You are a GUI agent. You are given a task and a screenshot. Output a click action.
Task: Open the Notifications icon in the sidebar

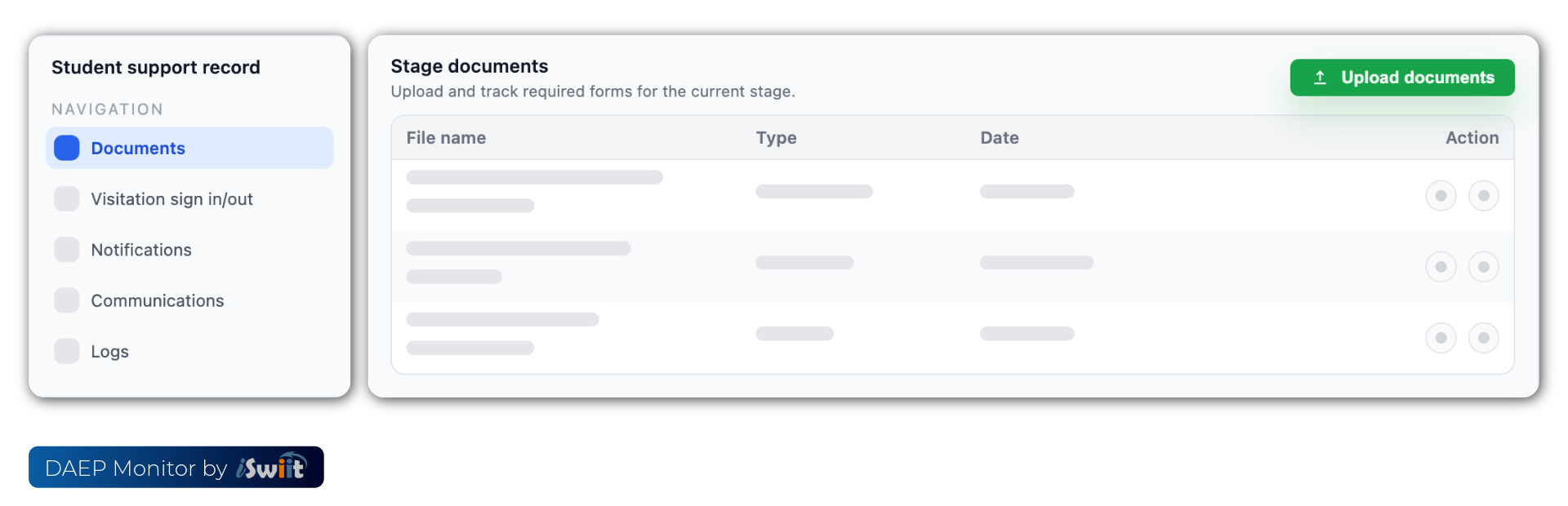[x=66, y=249]
